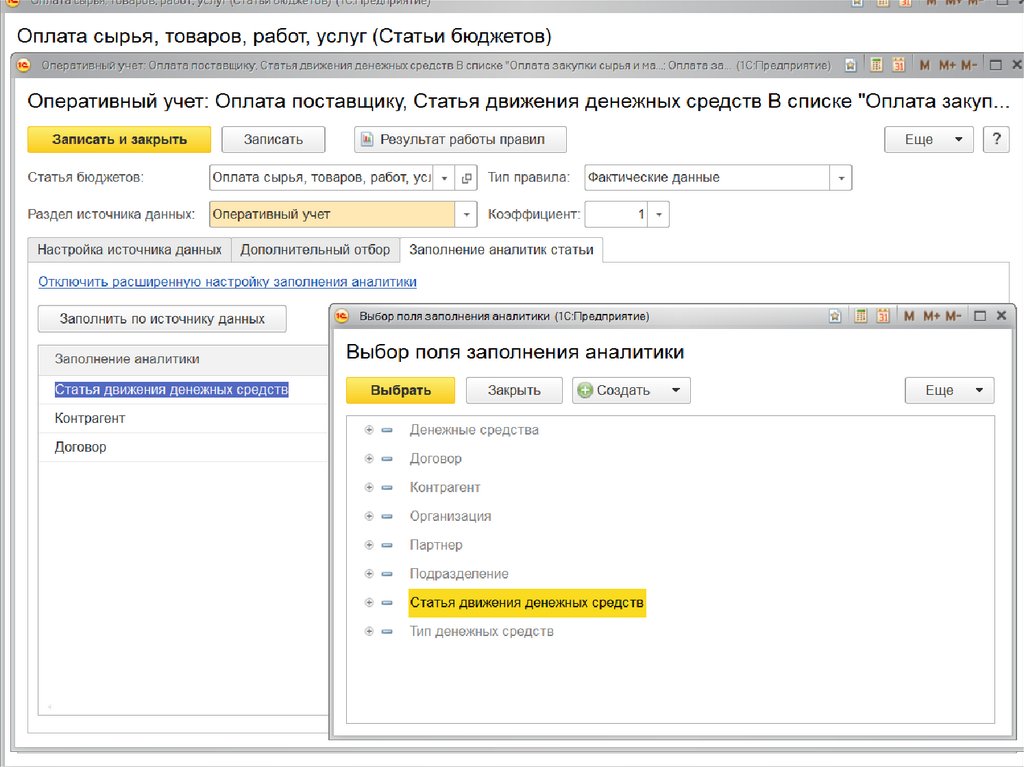Switch to Настройка источника данных tab
Viewport: 1024px width, 767px height.
[129, 250]
